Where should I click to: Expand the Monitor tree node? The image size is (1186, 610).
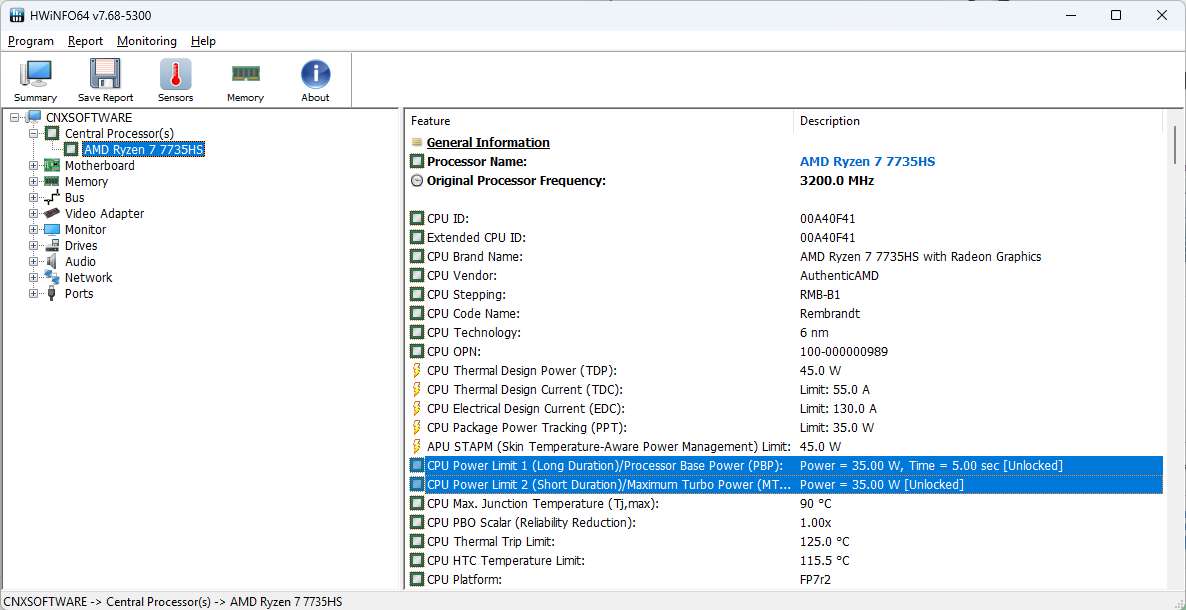[33, 229]
